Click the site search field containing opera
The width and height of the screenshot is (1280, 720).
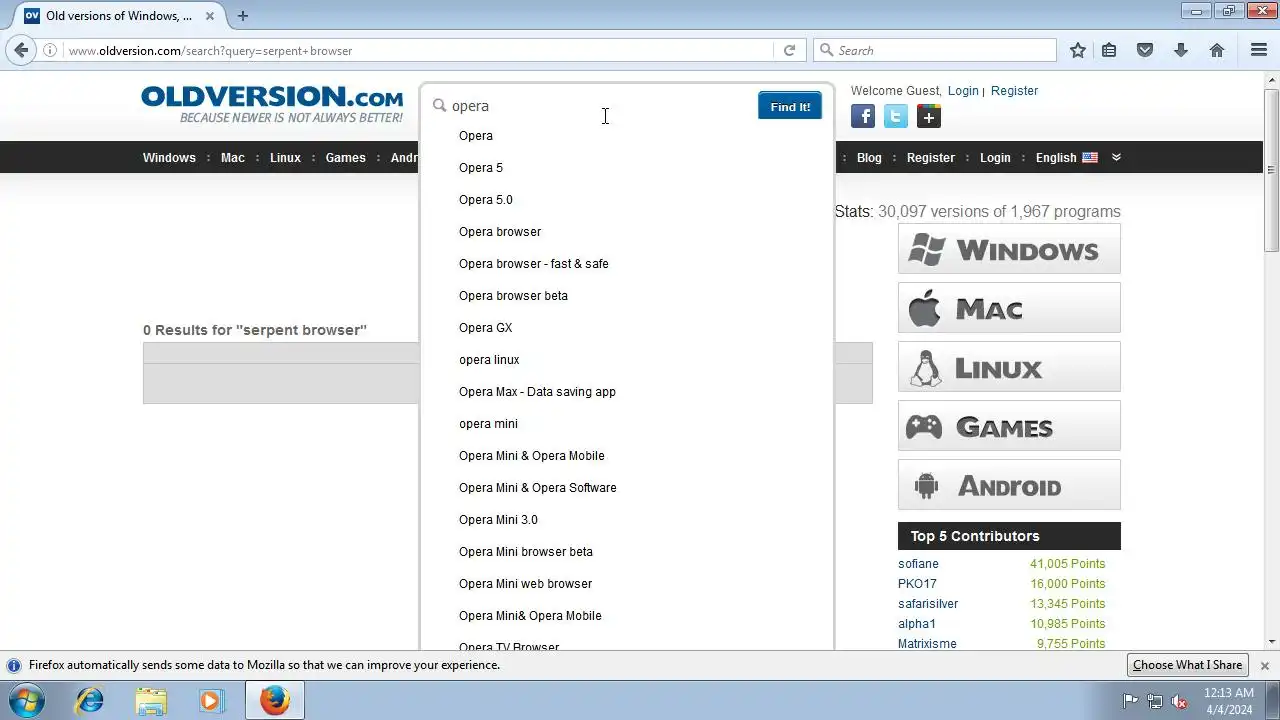pyautogui.click(x=600, y=105)
